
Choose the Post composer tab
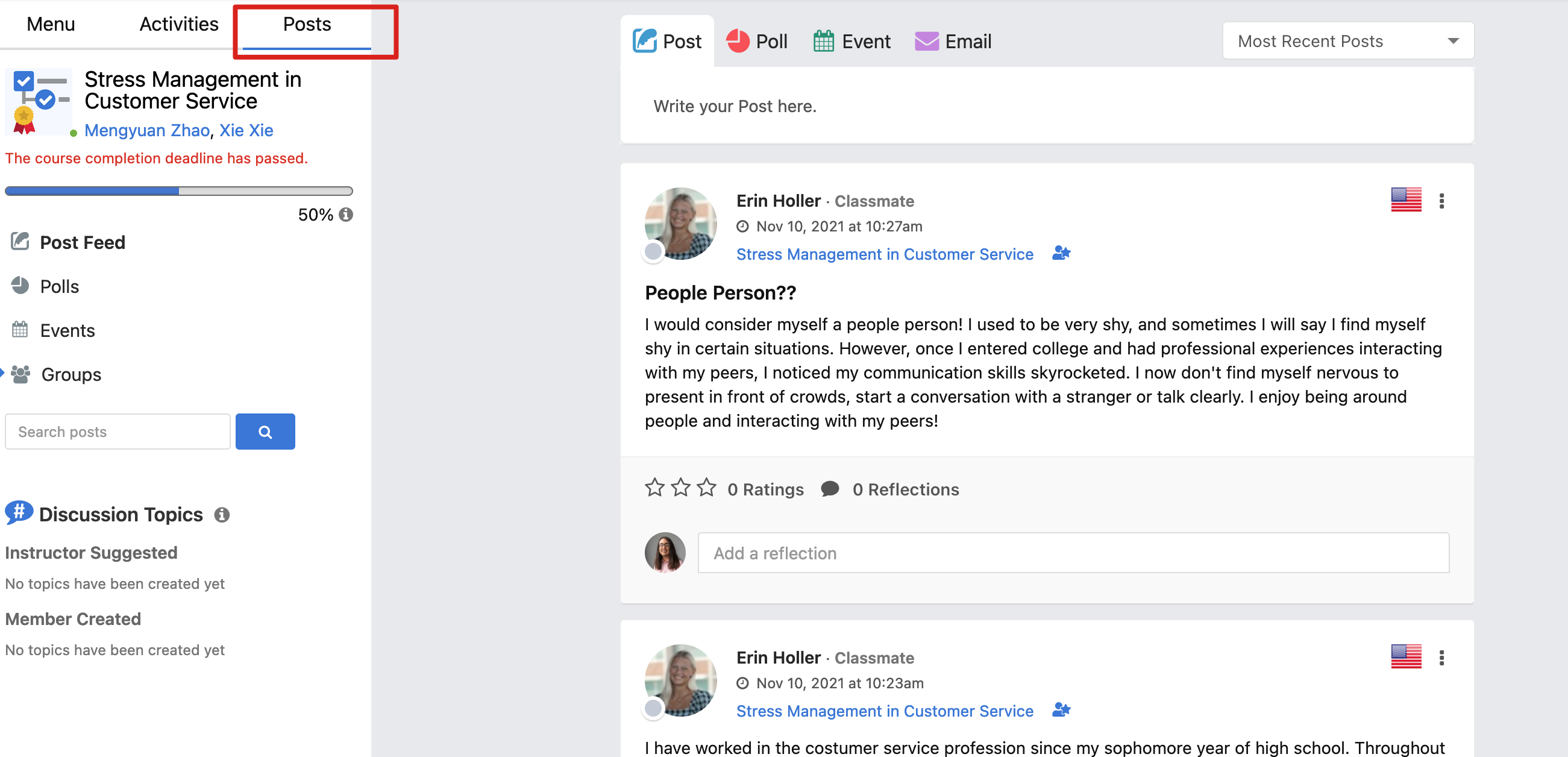coord(667,42)
